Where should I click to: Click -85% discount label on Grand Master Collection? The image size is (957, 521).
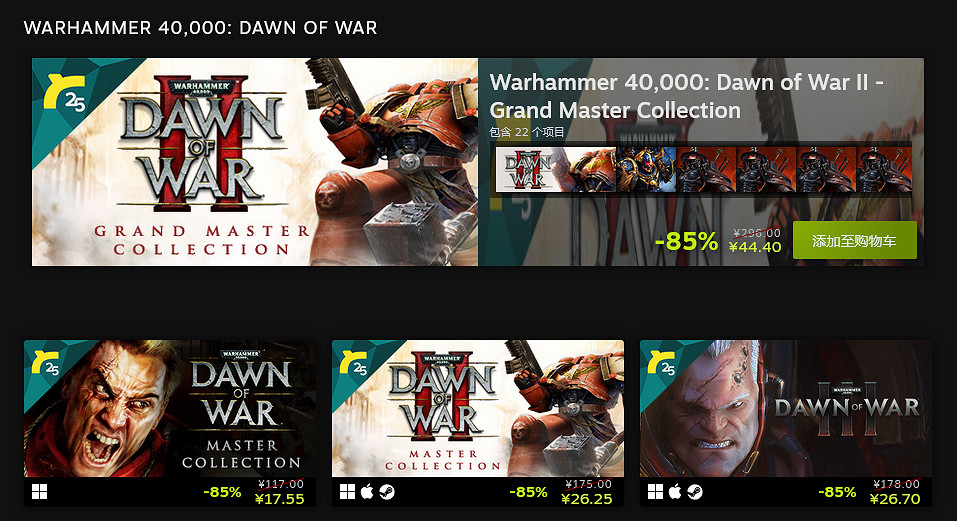tap(686, 242)
